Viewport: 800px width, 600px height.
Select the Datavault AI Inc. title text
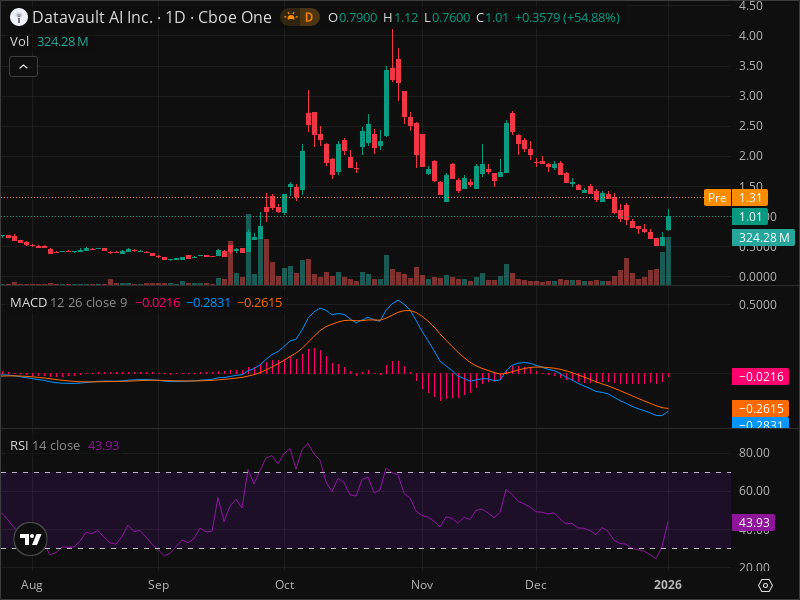click(92, 18)
